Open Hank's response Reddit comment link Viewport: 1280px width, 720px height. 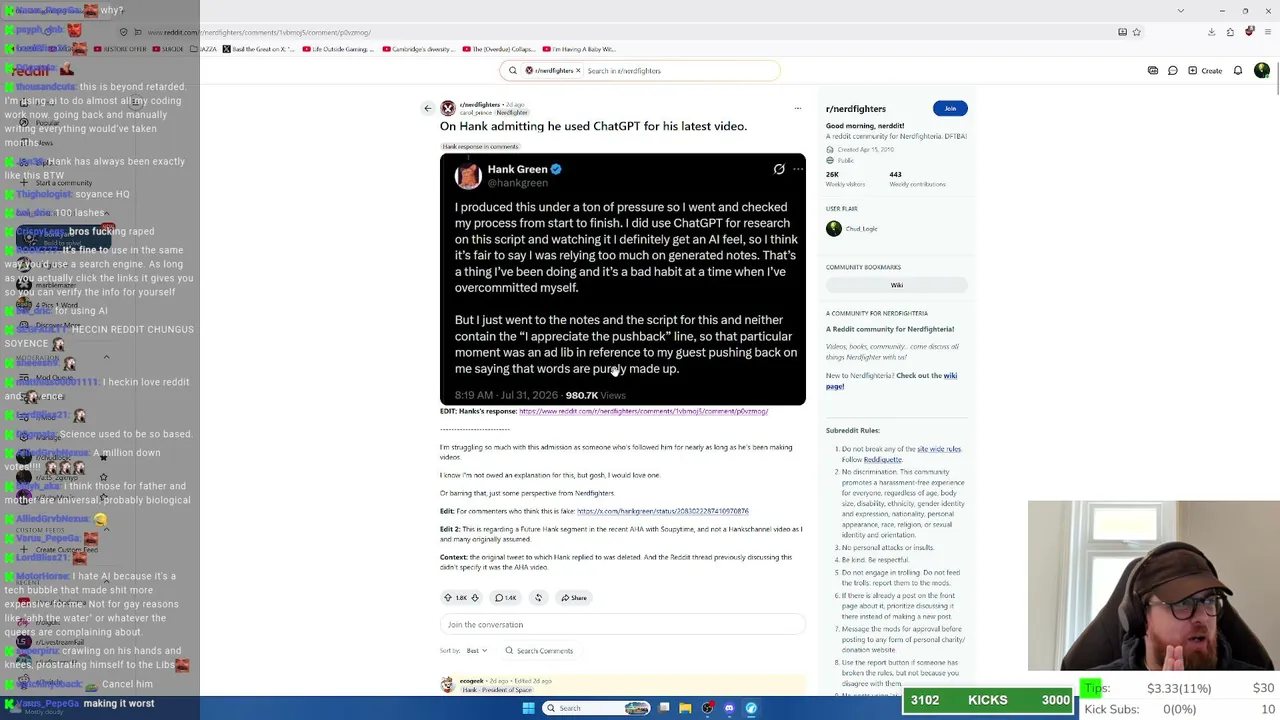click(643, 411)
